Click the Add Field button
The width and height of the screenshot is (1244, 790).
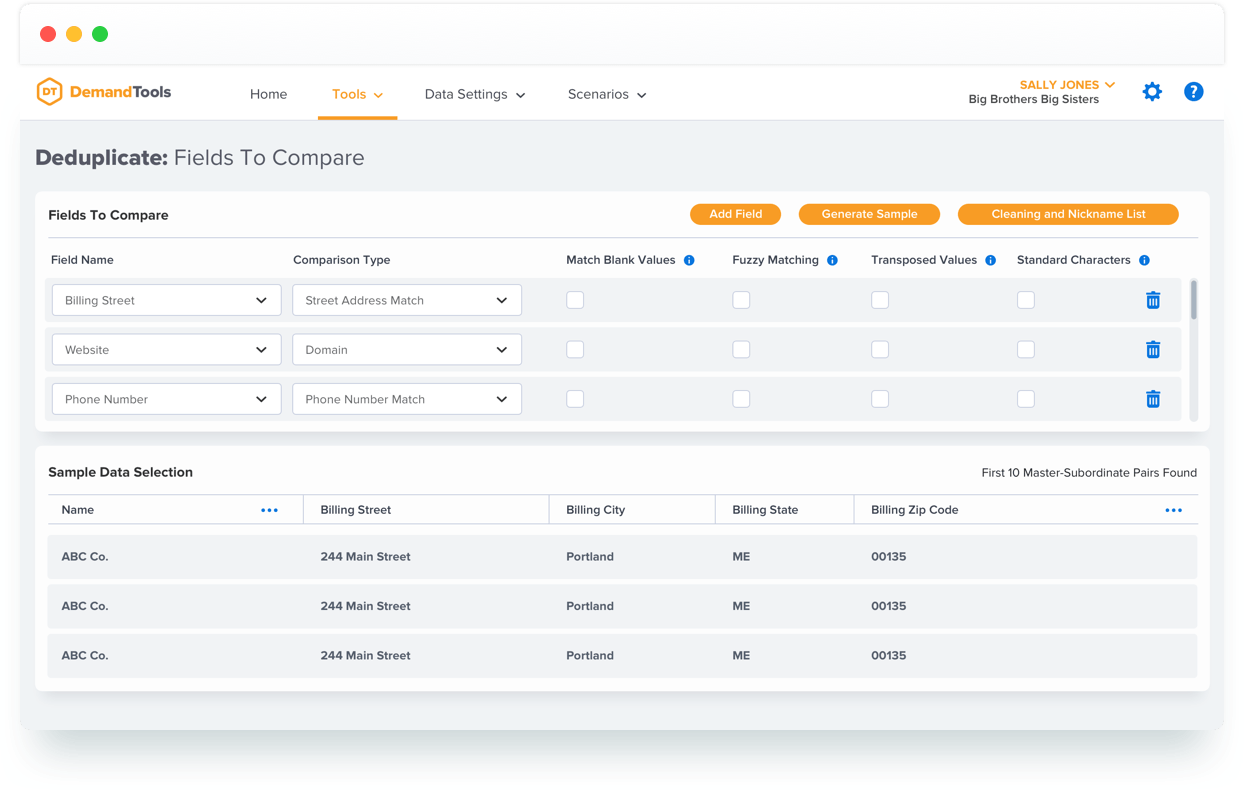(x=736, y=214)
